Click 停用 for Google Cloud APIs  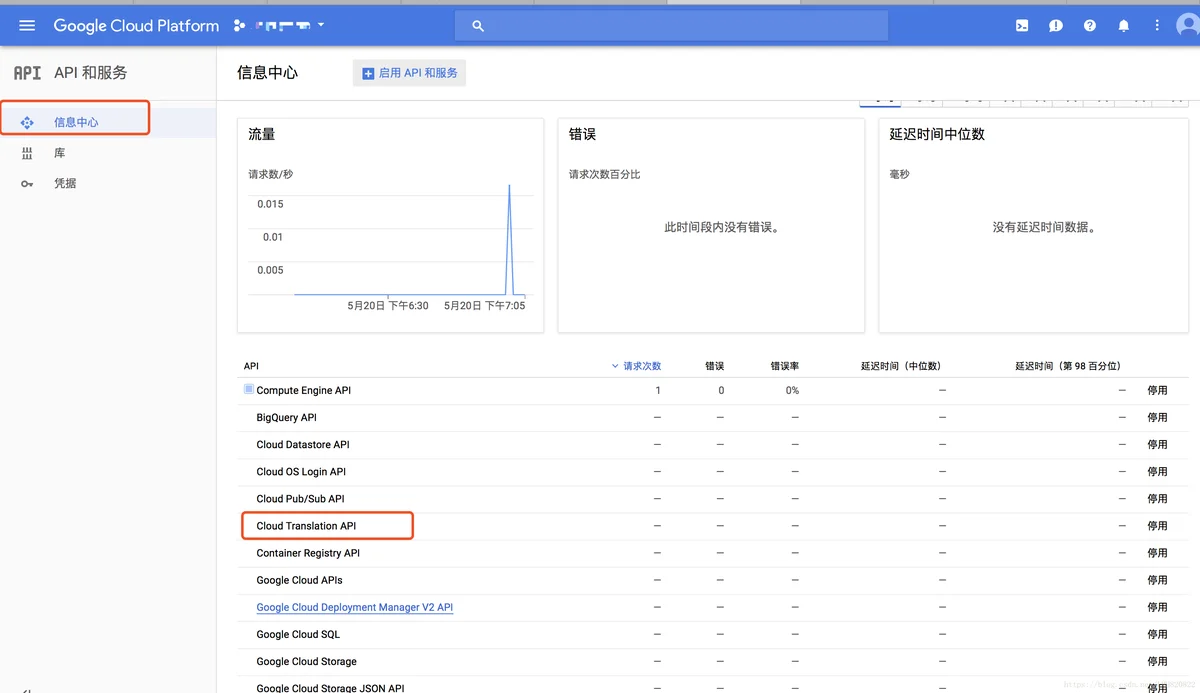[x=1157, y=580]
